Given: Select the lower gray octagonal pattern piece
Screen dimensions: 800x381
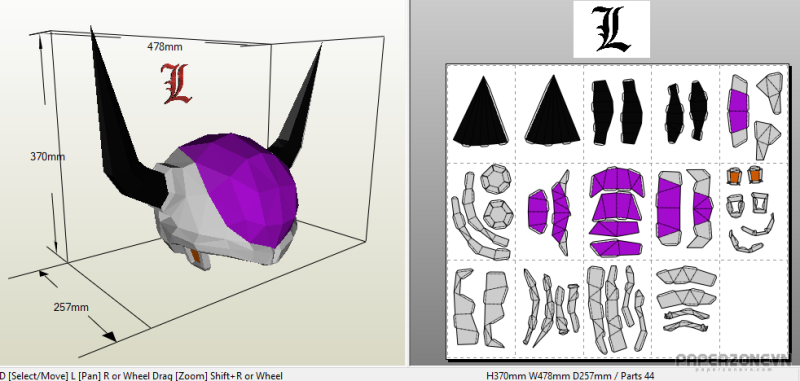Looking at the screenshot, I should (498, 214).
